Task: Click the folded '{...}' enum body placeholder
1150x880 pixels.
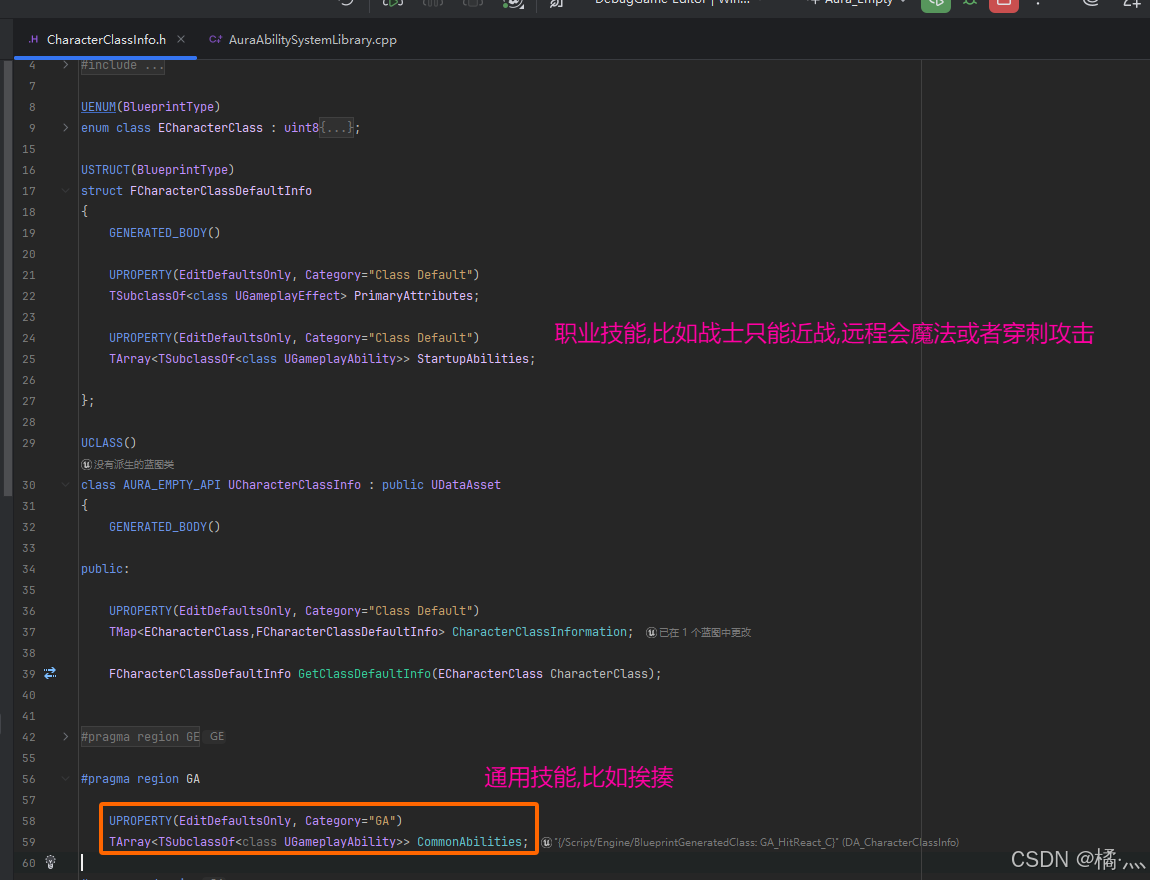Action: pos(337,128)
